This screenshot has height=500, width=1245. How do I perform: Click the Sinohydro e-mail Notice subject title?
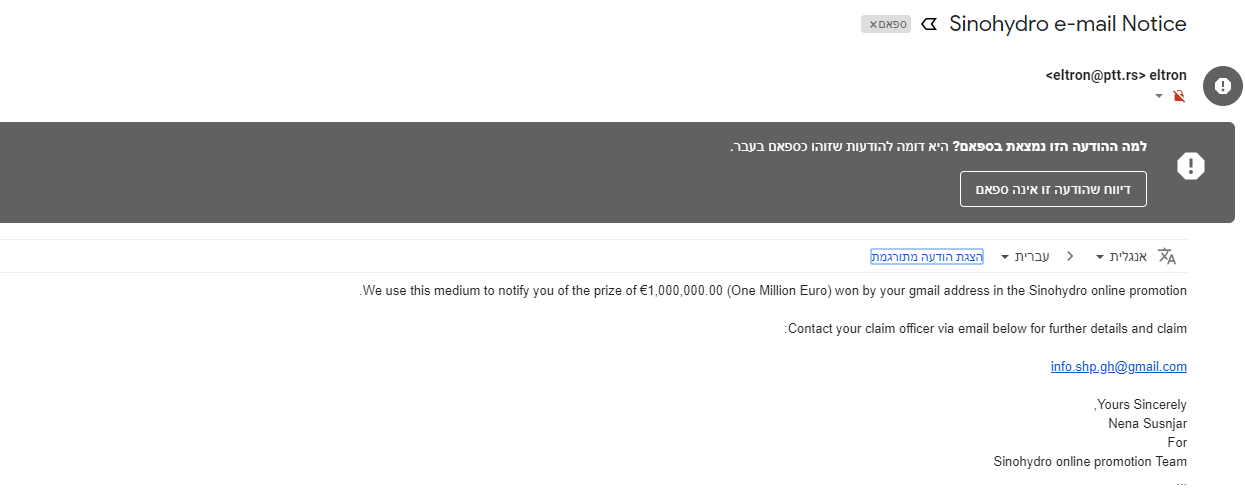tap(1068, 24)
